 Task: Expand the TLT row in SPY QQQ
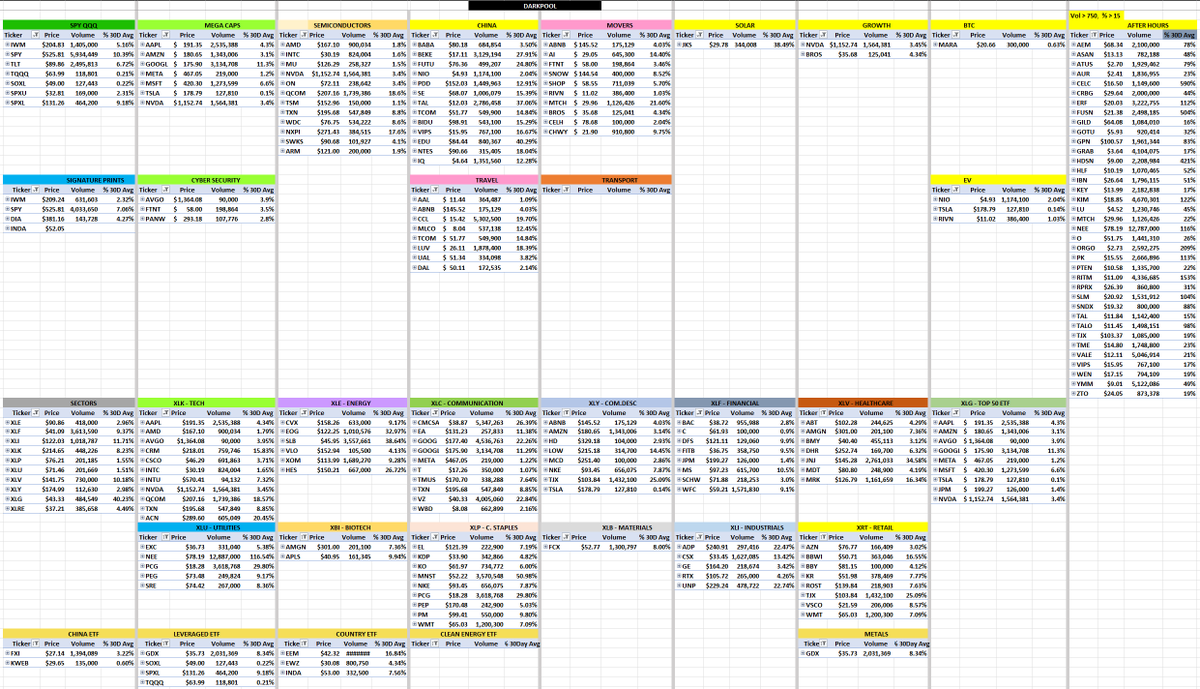(x=6, y=63)
